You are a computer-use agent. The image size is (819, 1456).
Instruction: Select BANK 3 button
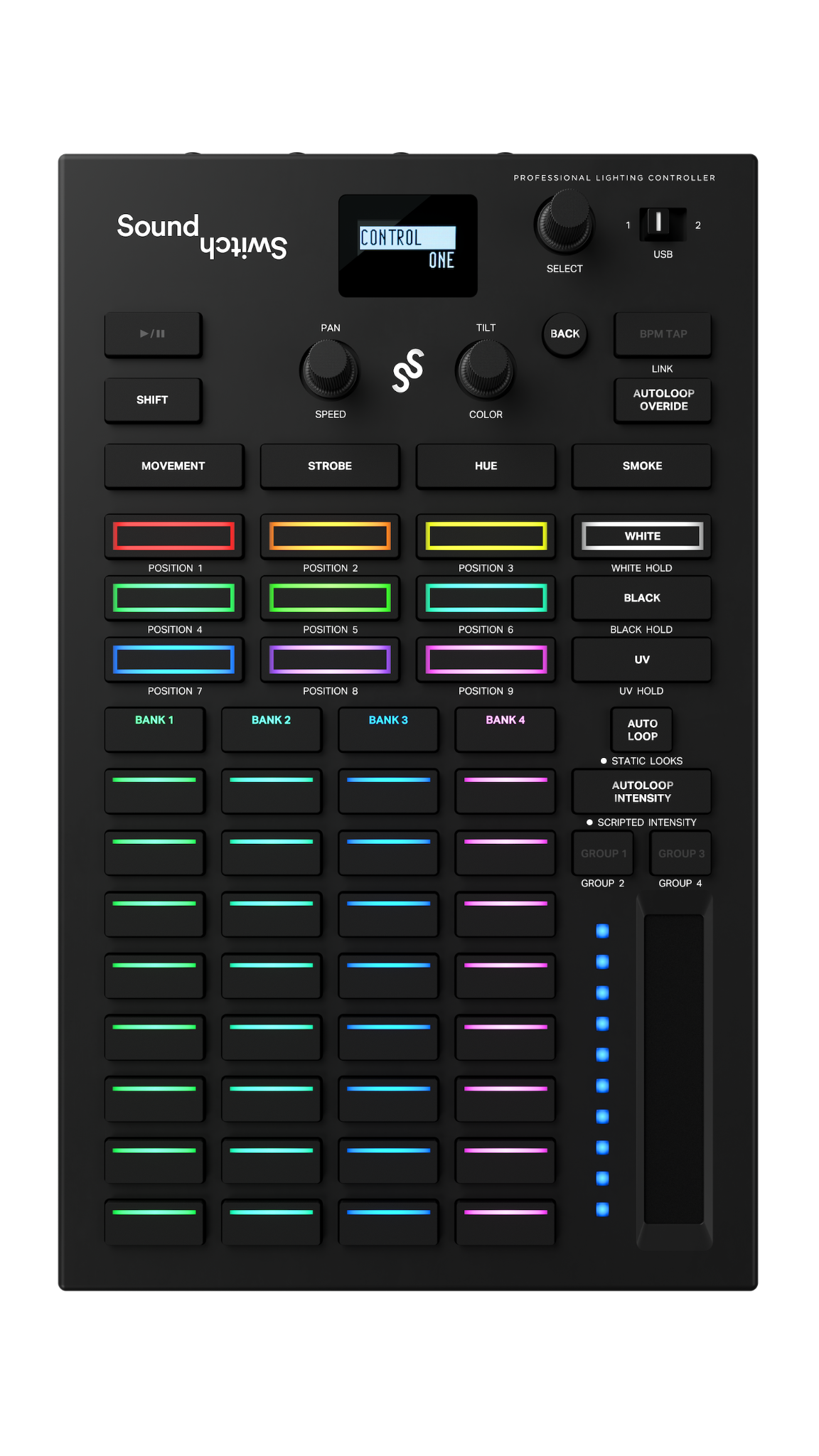point(388,729)
